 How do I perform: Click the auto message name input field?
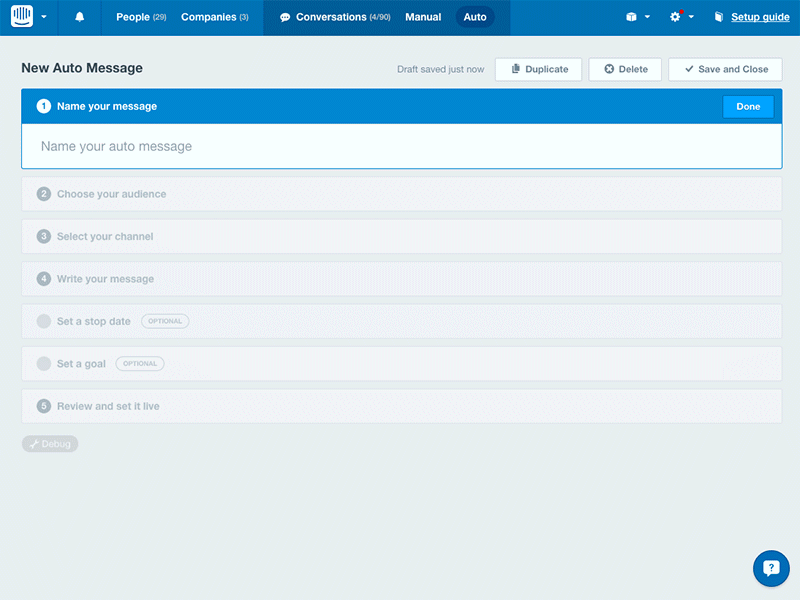tap(400, 145)
